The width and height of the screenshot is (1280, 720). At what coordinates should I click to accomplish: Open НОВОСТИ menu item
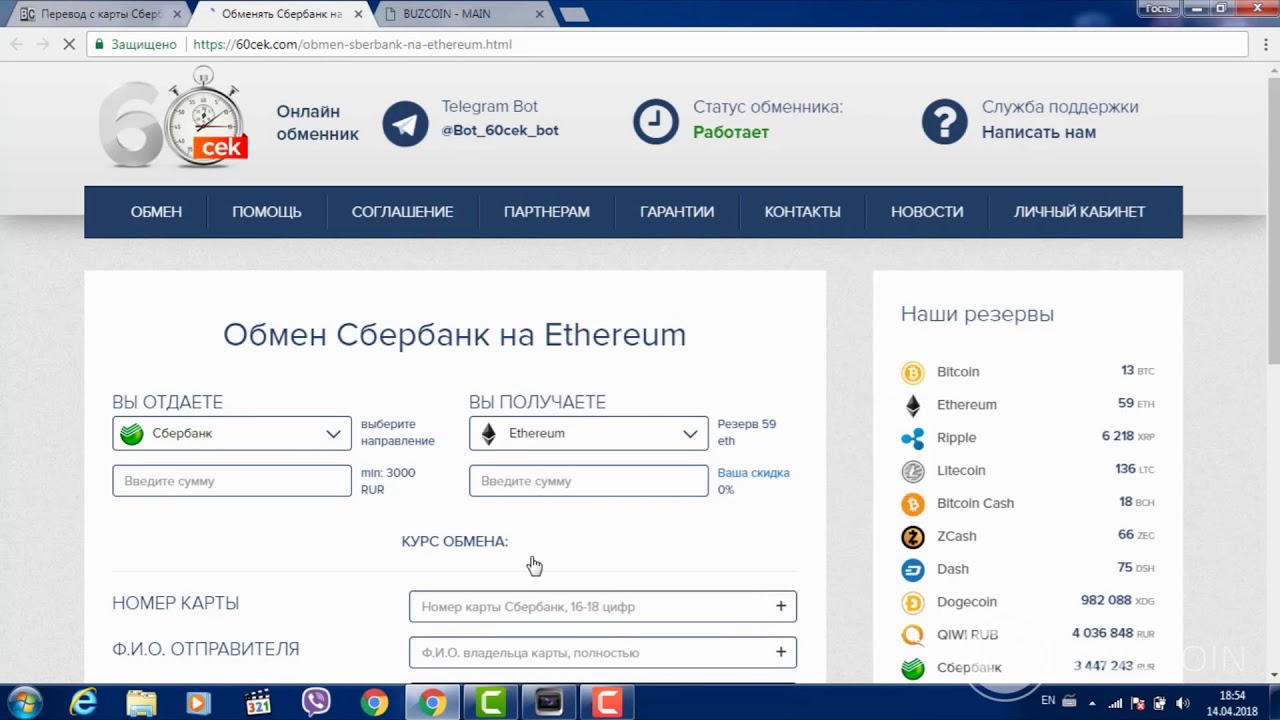point(927,212)
